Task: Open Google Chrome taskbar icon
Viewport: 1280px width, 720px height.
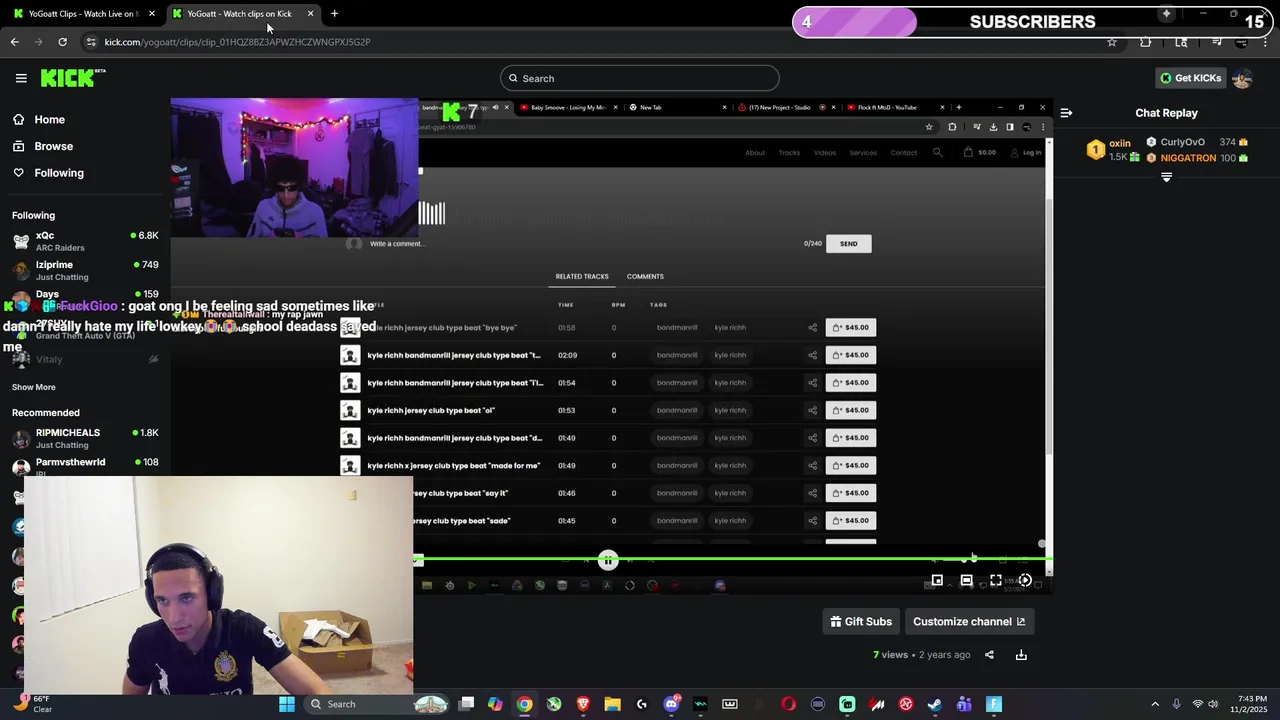Action: [524, 704]
